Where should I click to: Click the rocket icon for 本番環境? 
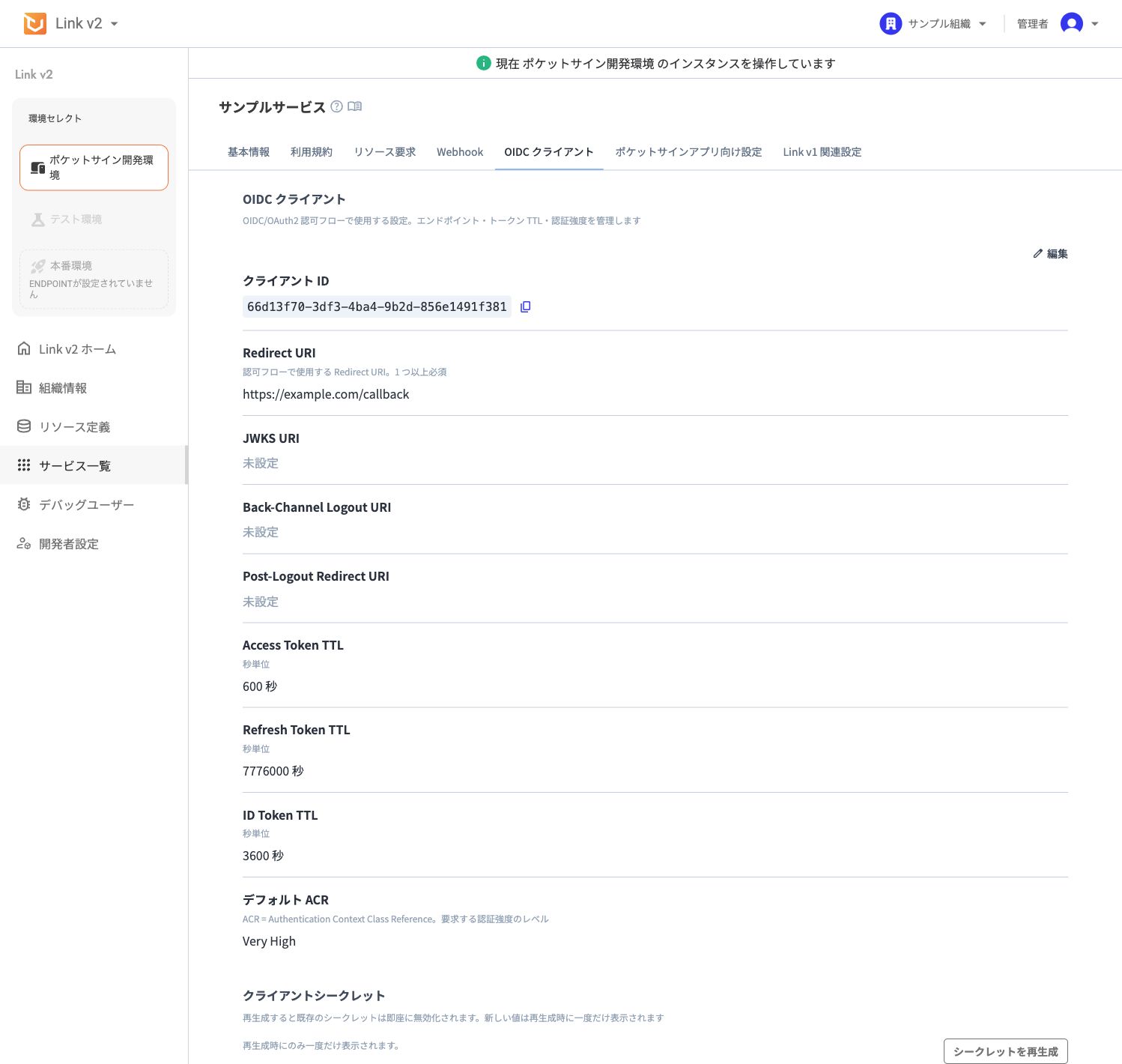pyautogui.click(x=37, y=266)
